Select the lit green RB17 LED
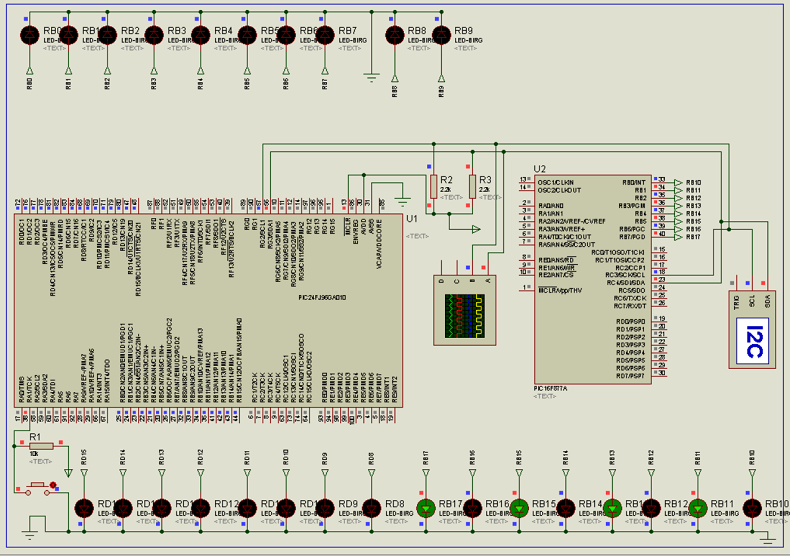The width and height of the screenshot is (790, 556). 426,508
